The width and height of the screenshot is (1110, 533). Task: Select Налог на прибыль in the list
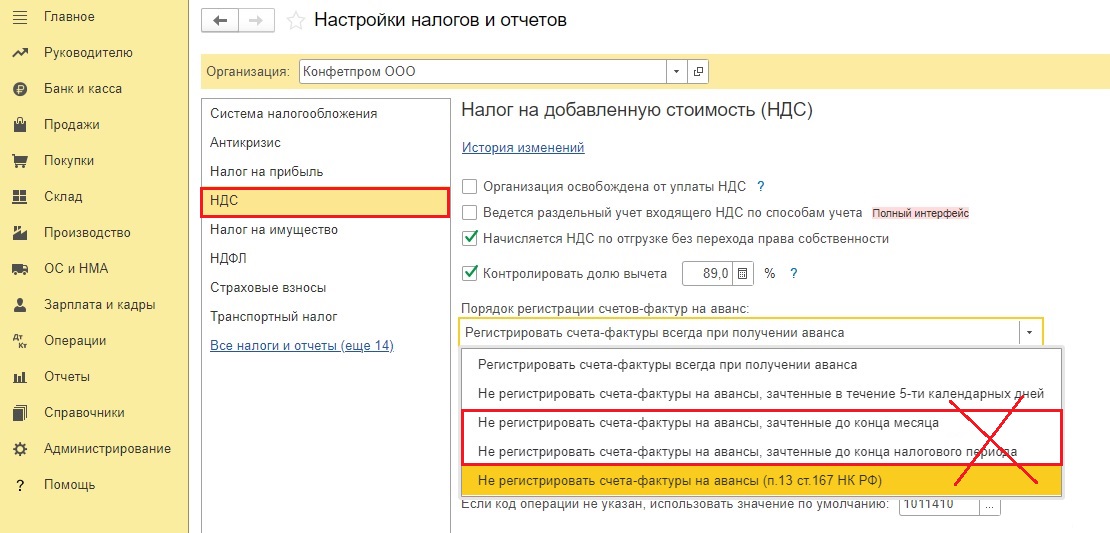coord(326,171)
